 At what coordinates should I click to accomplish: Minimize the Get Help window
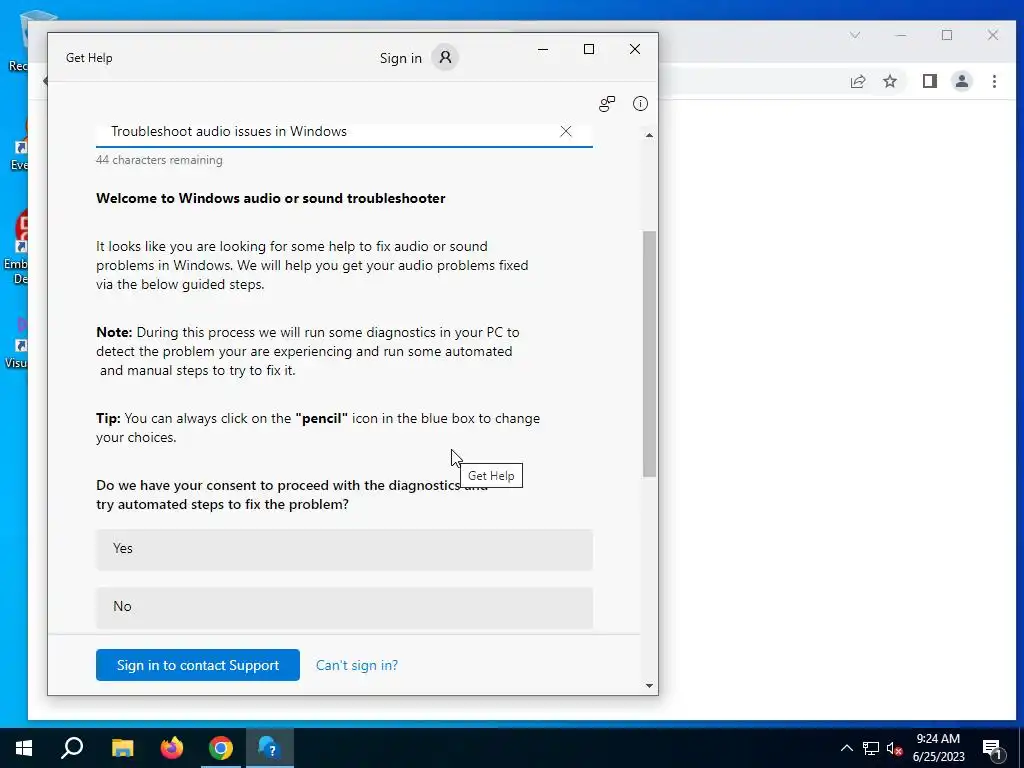point(543,49)
